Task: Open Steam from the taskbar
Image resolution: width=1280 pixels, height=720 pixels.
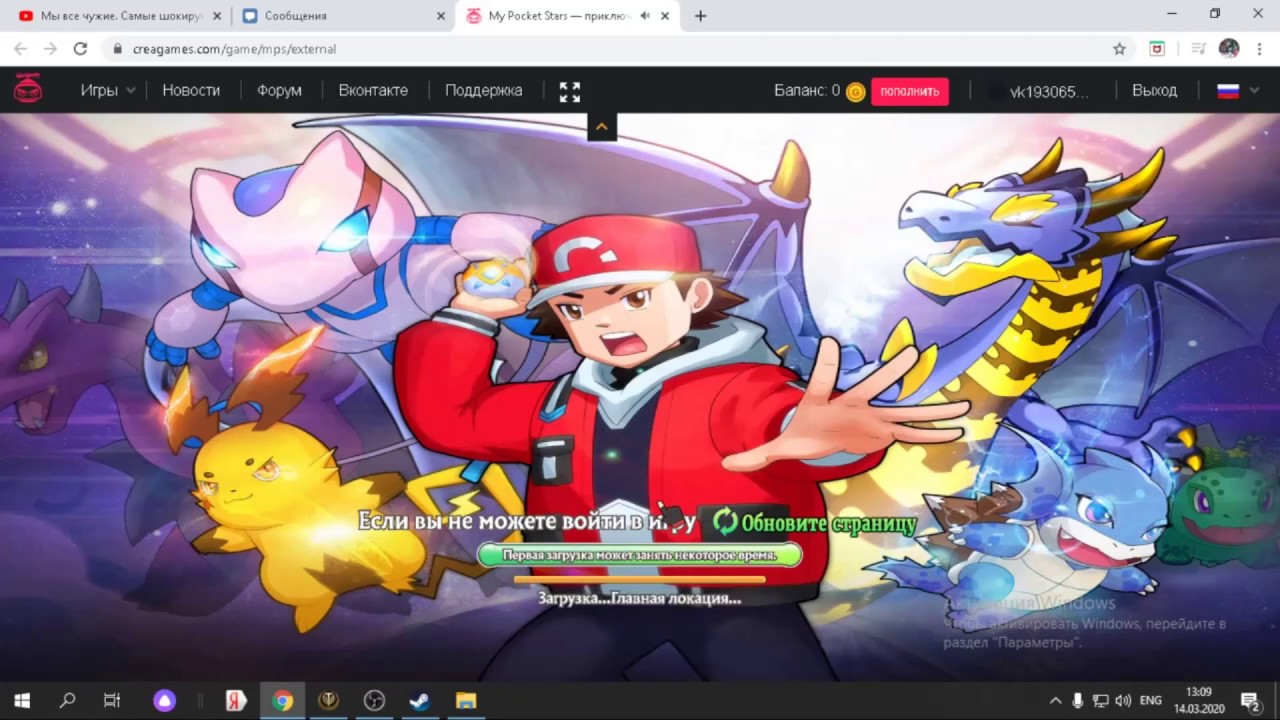Action: pos(420,701)
